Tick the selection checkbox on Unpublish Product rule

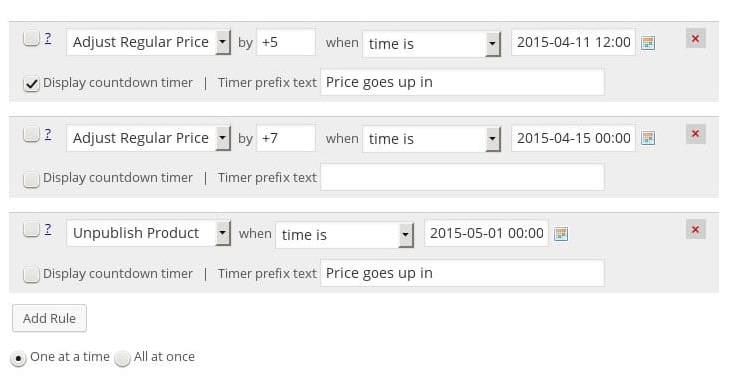31,229
